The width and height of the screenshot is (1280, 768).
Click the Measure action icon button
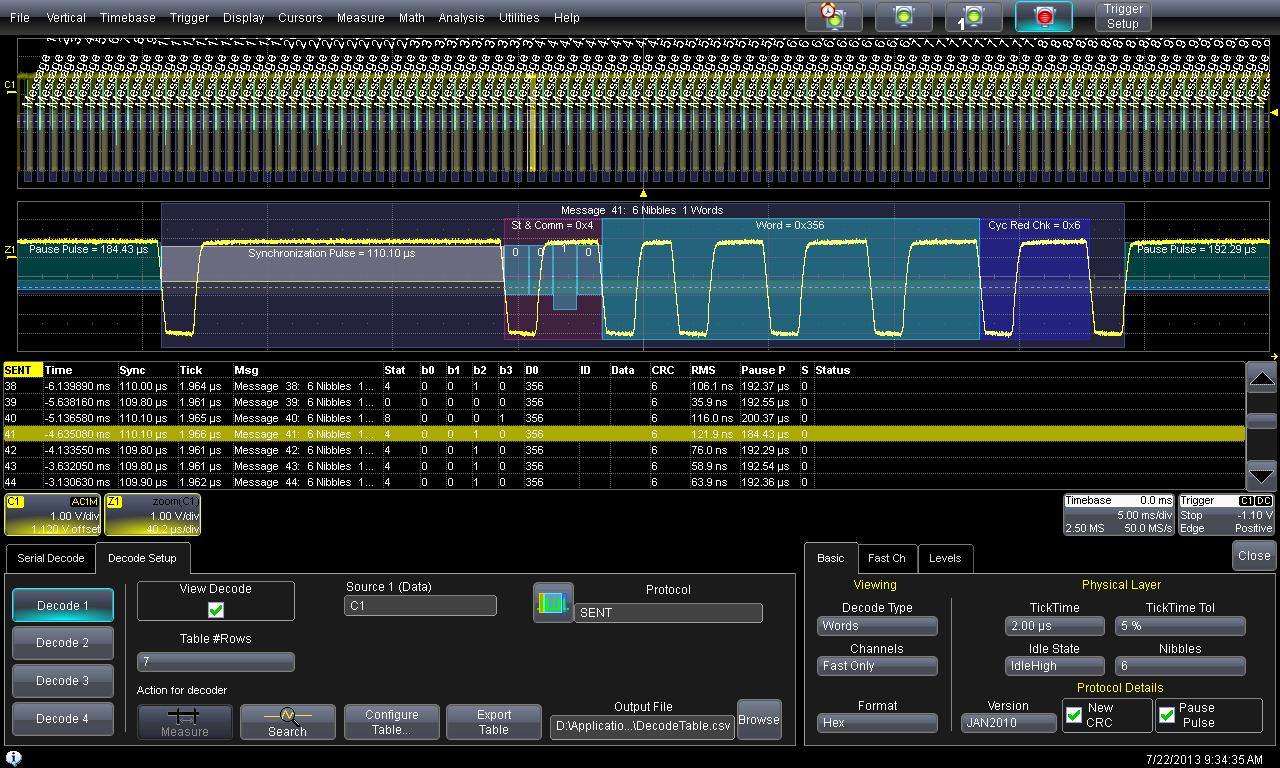click(185, 721)
